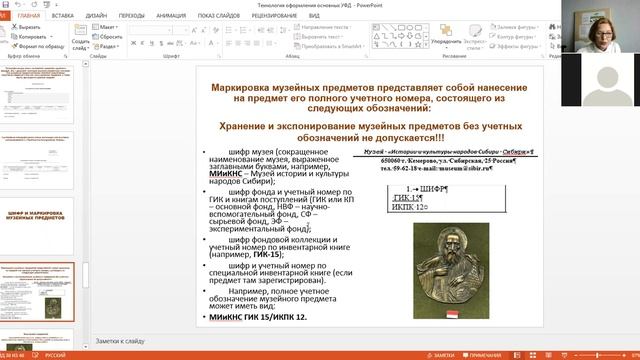Screen dimensions: 640x360
Task: Check spelling icon in status bar
Action: (35, 355)
